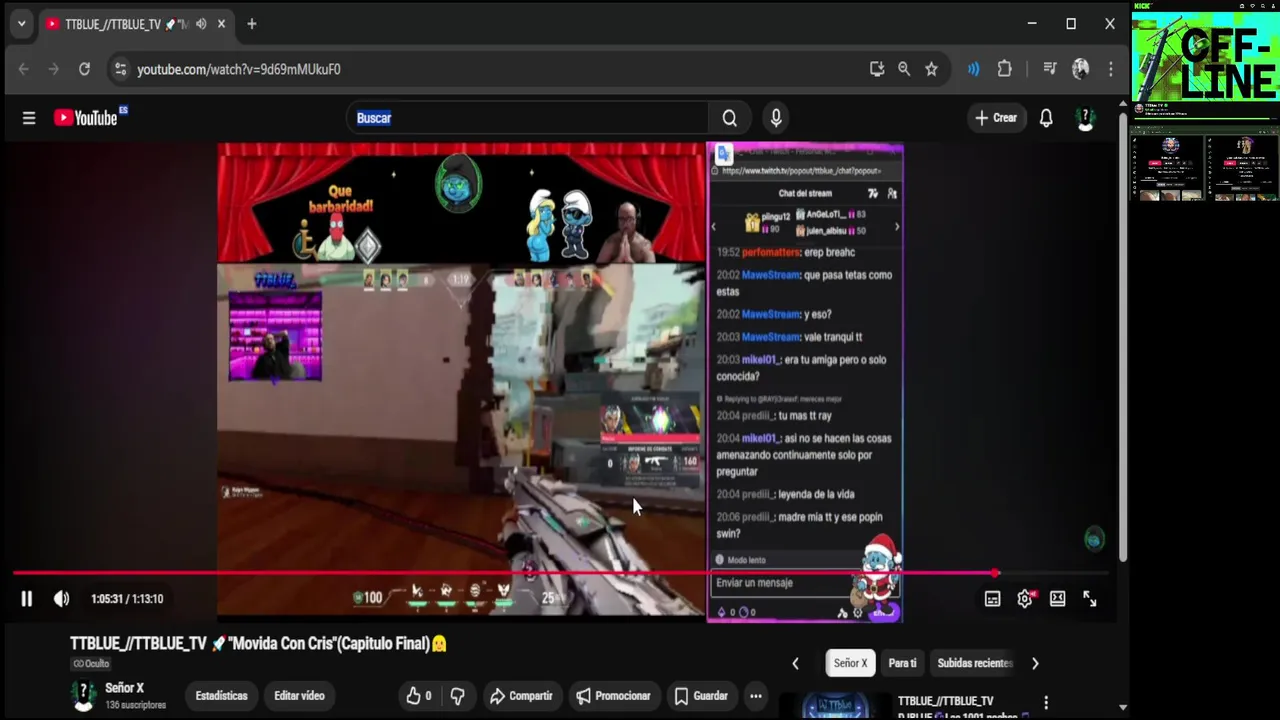Go back to the previous page

pos(24,69)
